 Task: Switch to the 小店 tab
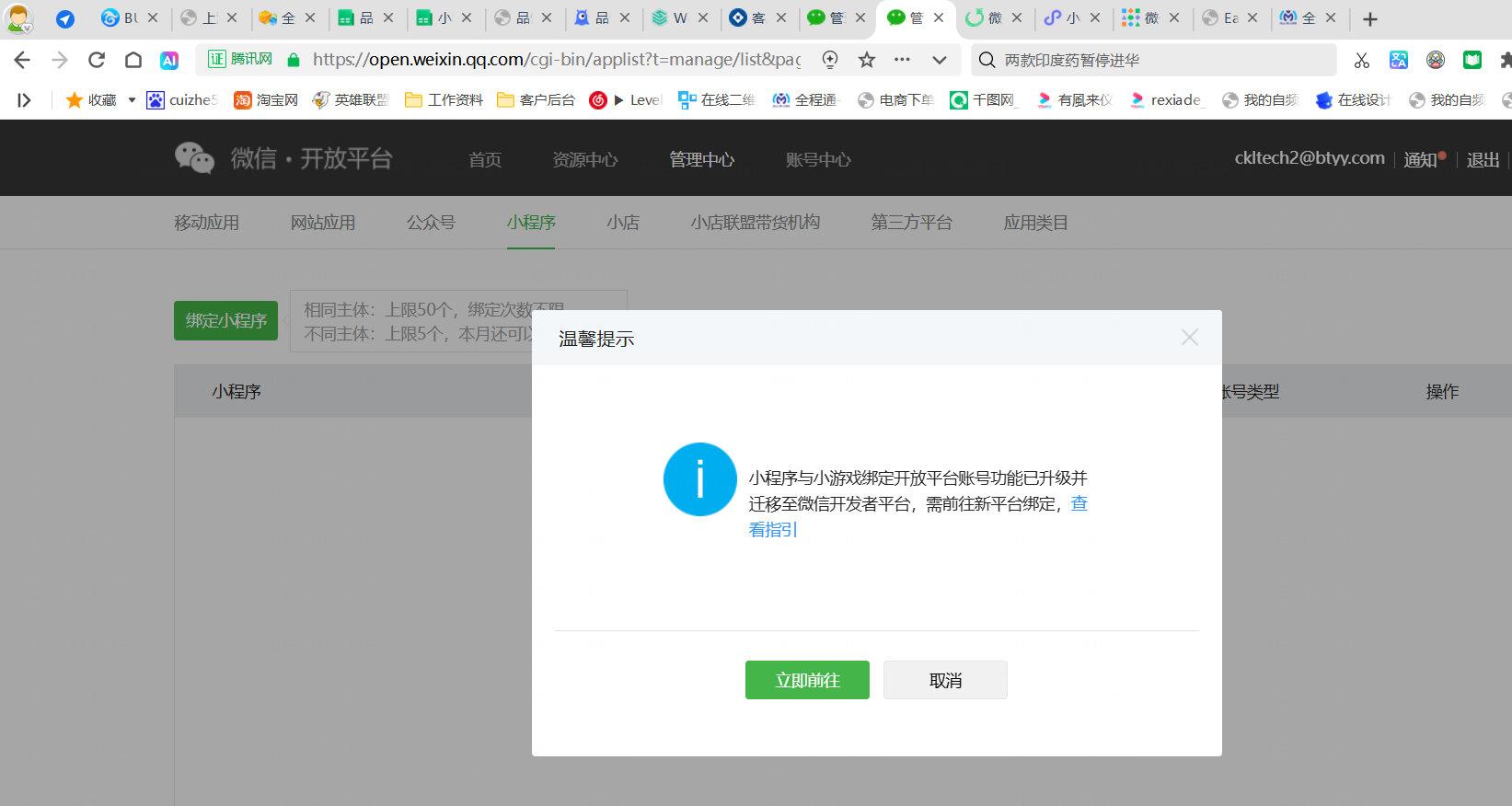[x=623, y=223]
